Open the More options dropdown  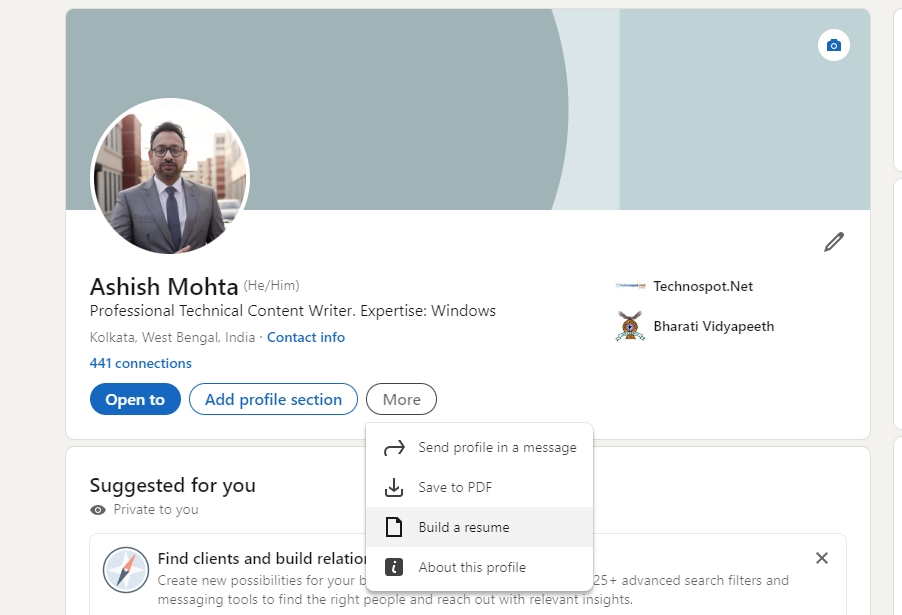coord(401,399)
